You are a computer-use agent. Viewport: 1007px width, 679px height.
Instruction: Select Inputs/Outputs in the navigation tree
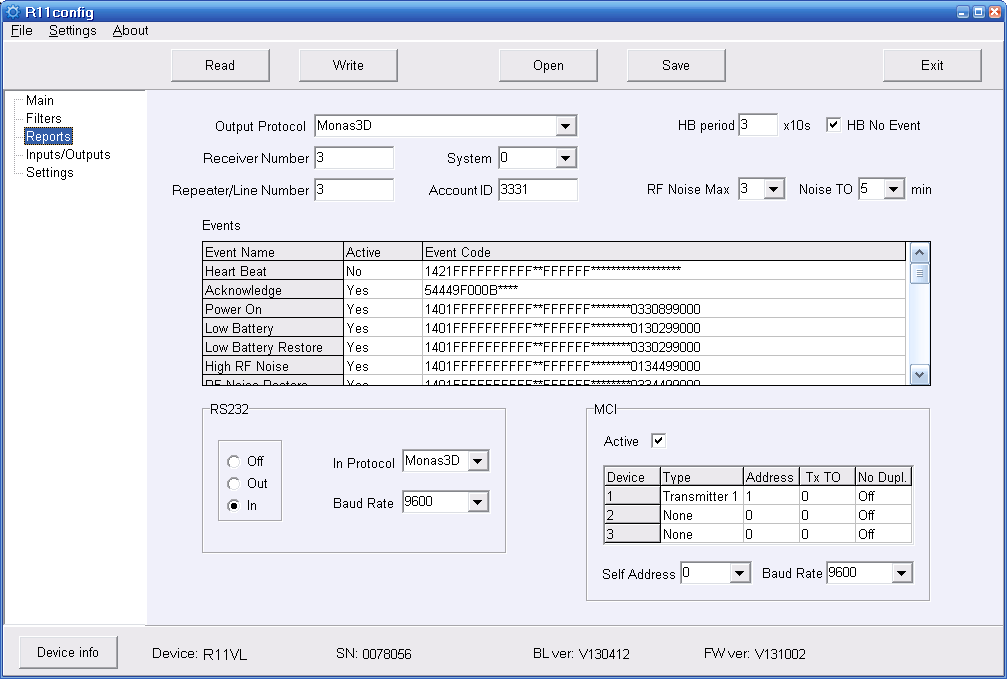tap(68, 155)
